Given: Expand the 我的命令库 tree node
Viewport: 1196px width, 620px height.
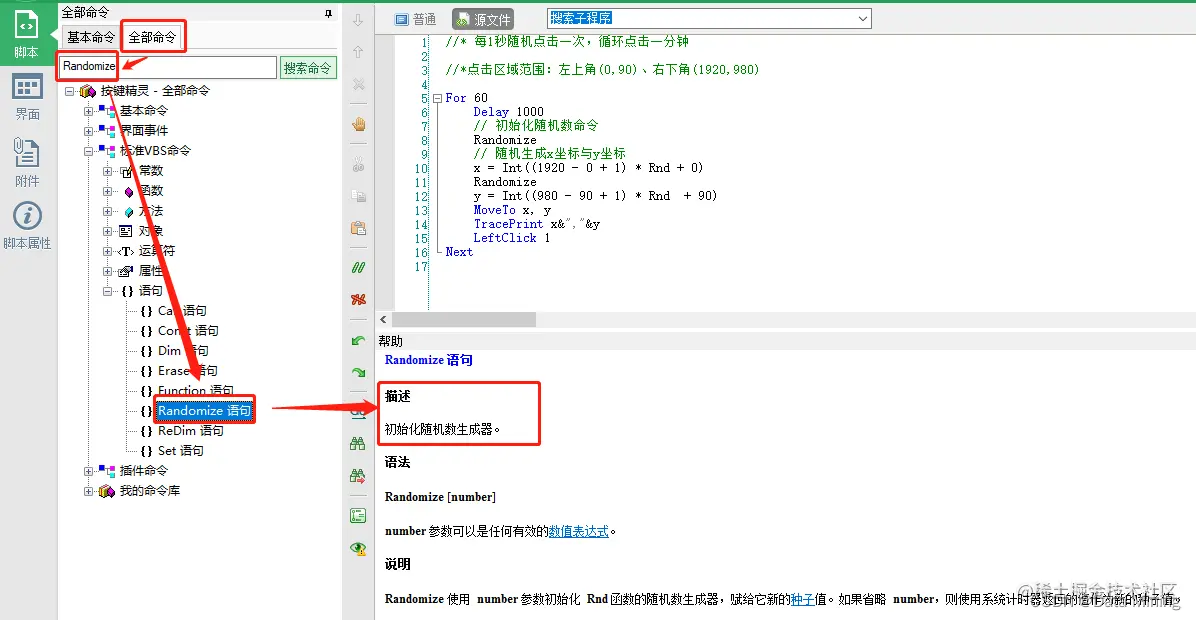Looking at the screenshot, I should coord(88,491).
